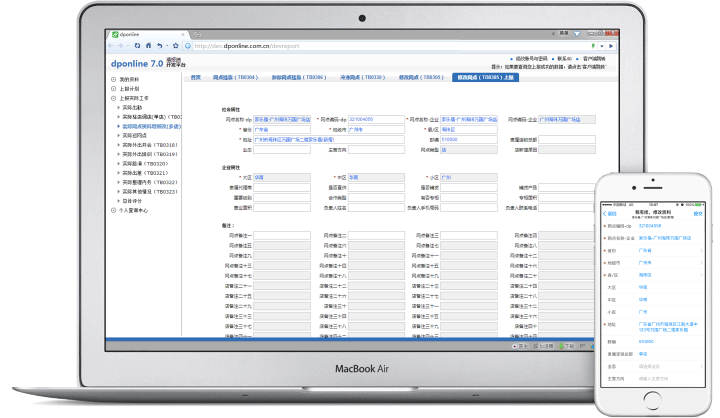Switch to the inactive TB0305 tab
The width and height of the screenshot is (720, 418).
pyautogui.click(x=421, y=77)
